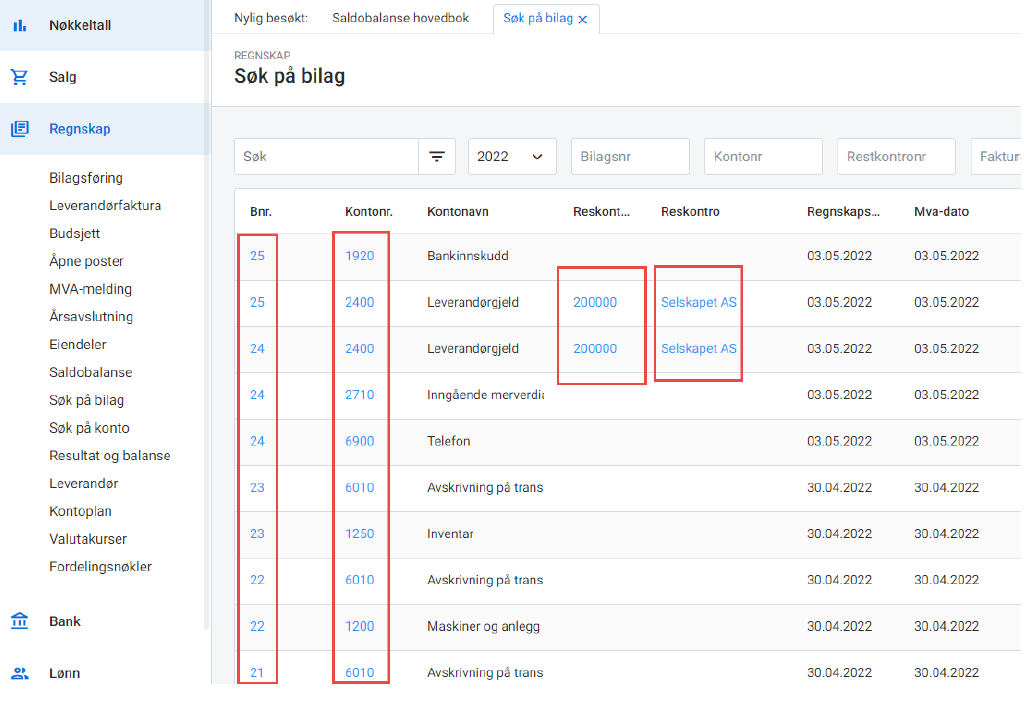Open voucher number 21 link
Viewport: 1024px width, 702px height.
257,673
